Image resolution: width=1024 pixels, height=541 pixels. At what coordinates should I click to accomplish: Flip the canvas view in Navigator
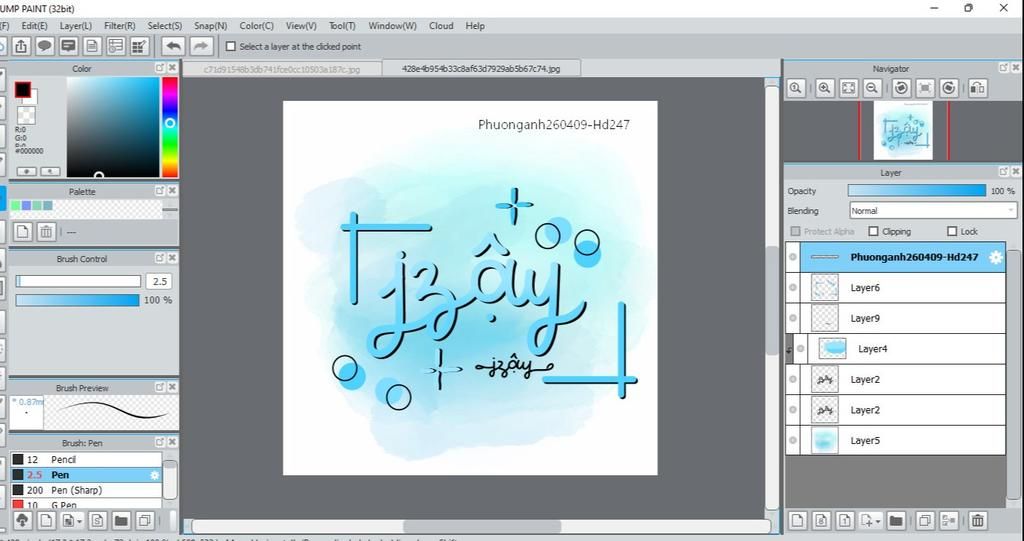click(x=978, y=88)
